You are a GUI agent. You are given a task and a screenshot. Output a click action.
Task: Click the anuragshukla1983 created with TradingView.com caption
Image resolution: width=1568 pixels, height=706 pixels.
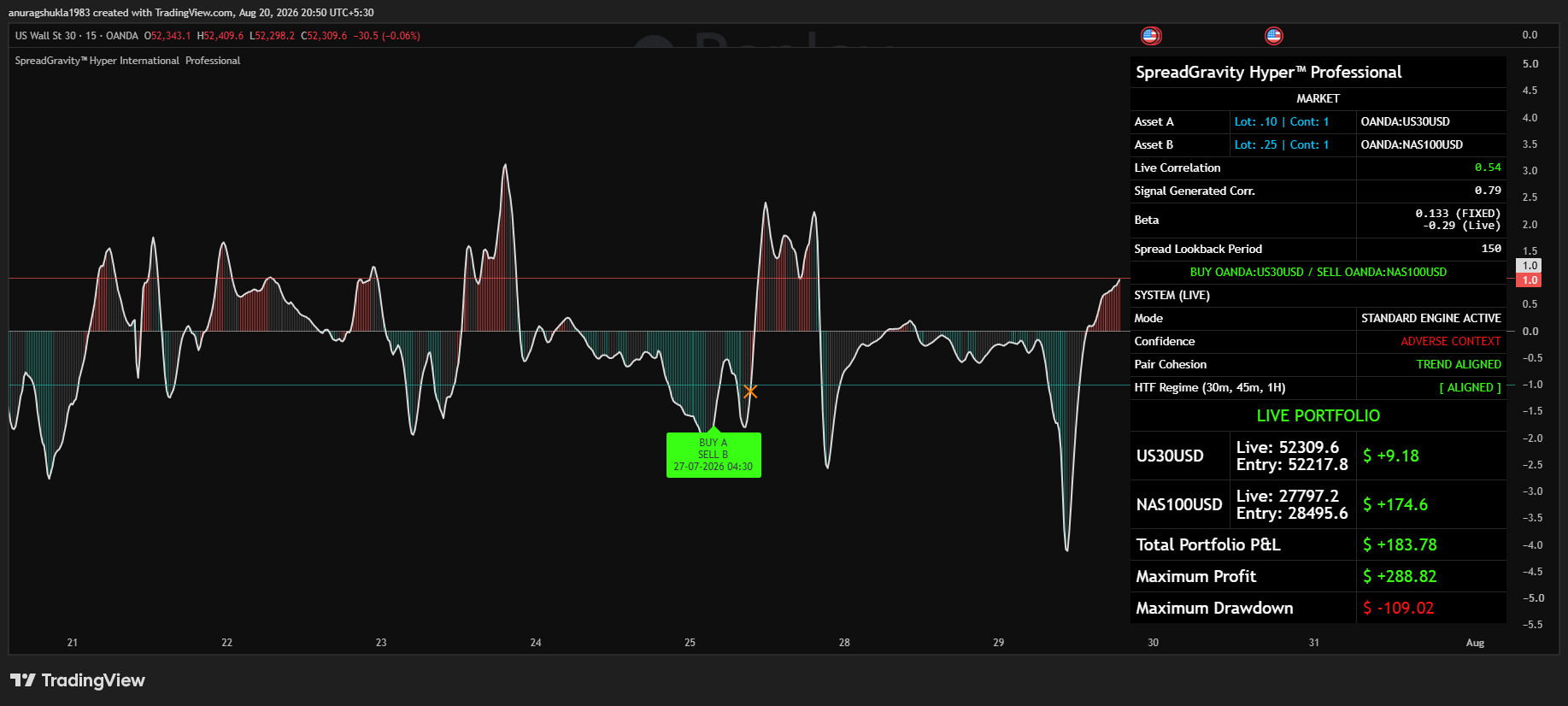120,13
